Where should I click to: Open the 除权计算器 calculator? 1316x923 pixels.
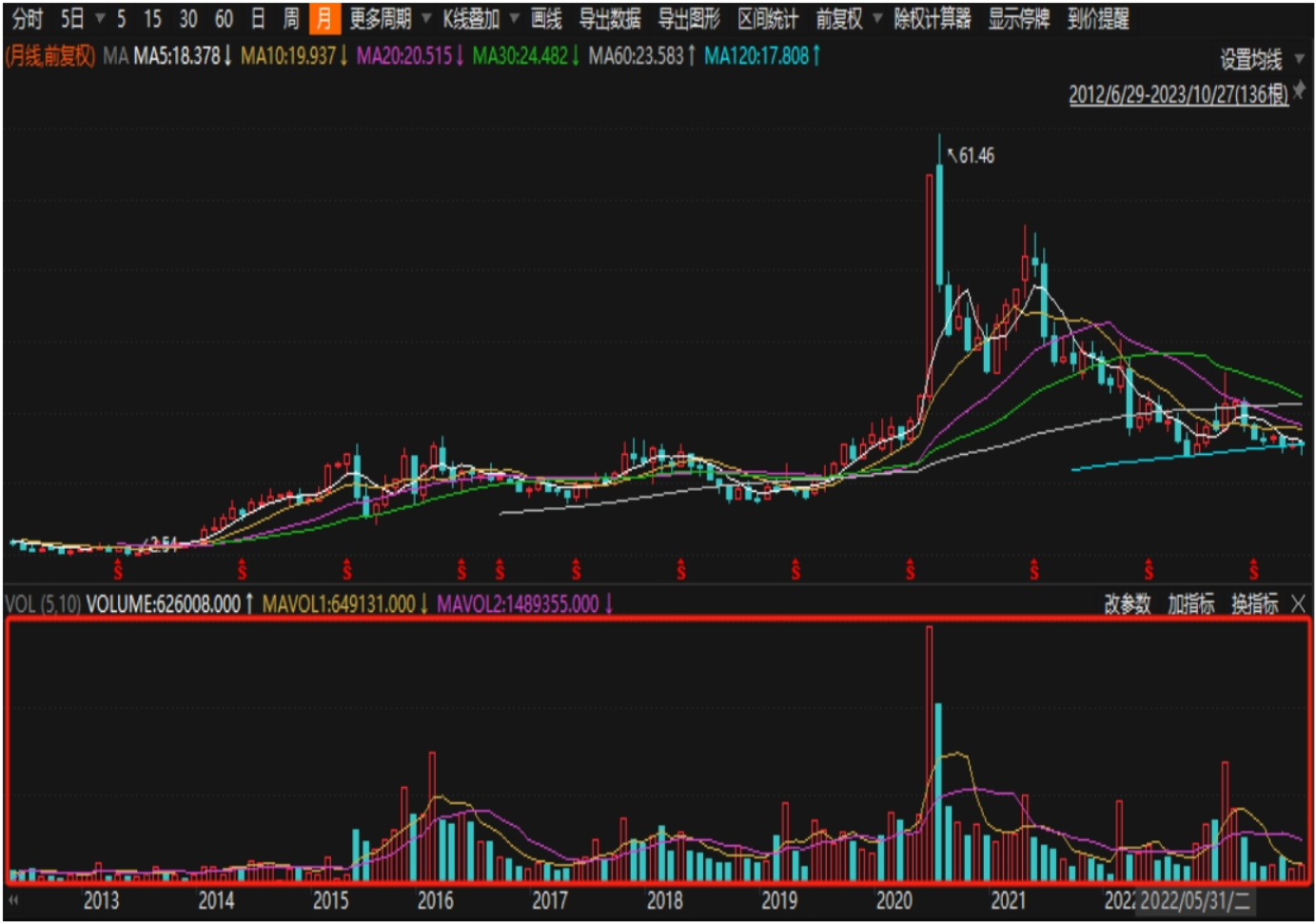click(x=933, y=19)
